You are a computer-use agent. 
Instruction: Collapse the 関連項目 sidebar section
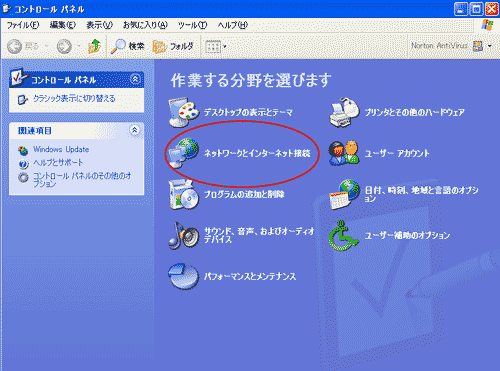(x=135, y=130)
